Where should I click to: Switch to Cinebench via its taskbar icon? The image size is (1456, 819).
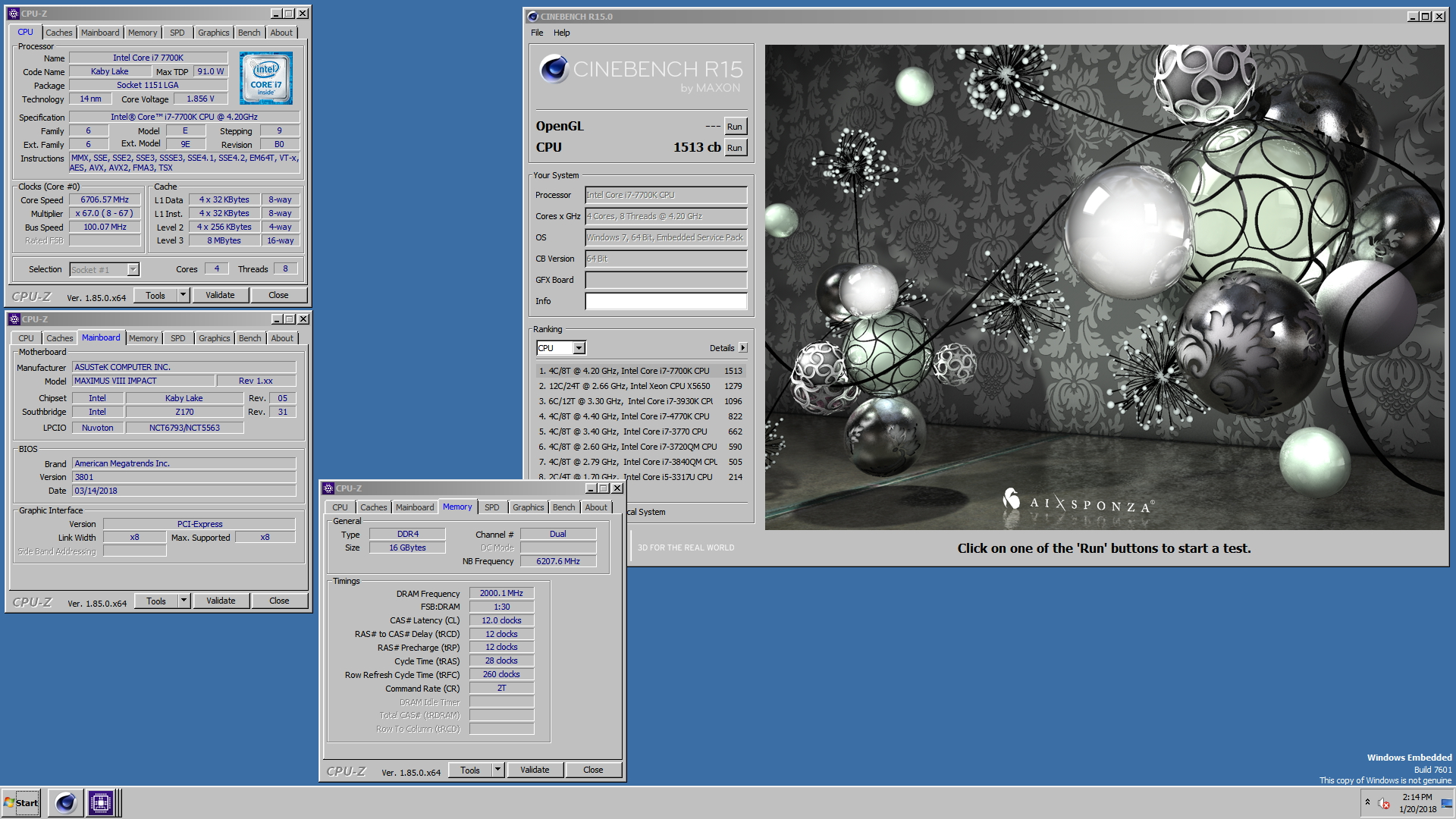coord(66,802)
